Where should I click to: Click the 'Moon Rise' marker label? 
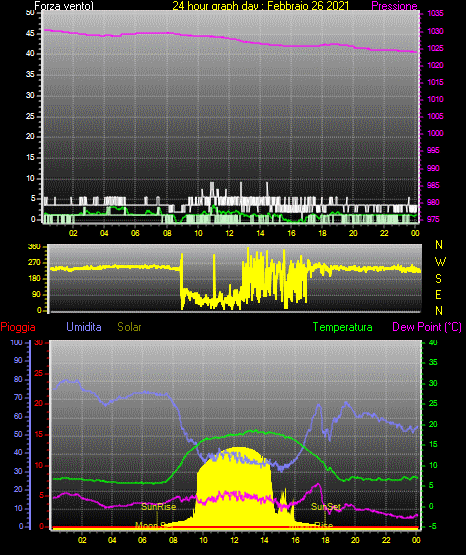[311, 525]
